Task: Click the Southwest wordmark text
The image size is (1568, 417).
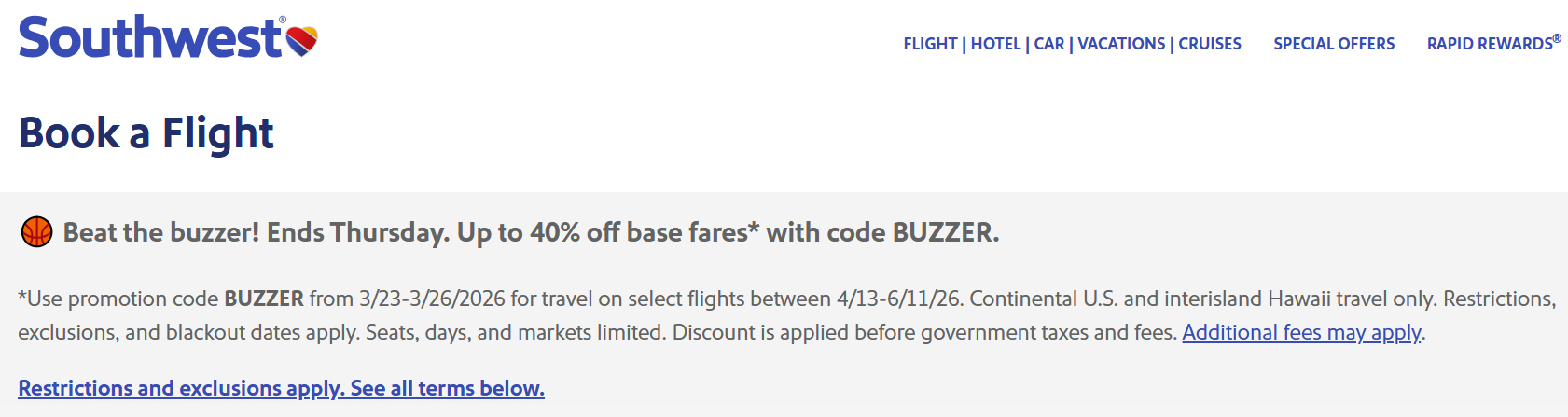Action: pos(149,39)
